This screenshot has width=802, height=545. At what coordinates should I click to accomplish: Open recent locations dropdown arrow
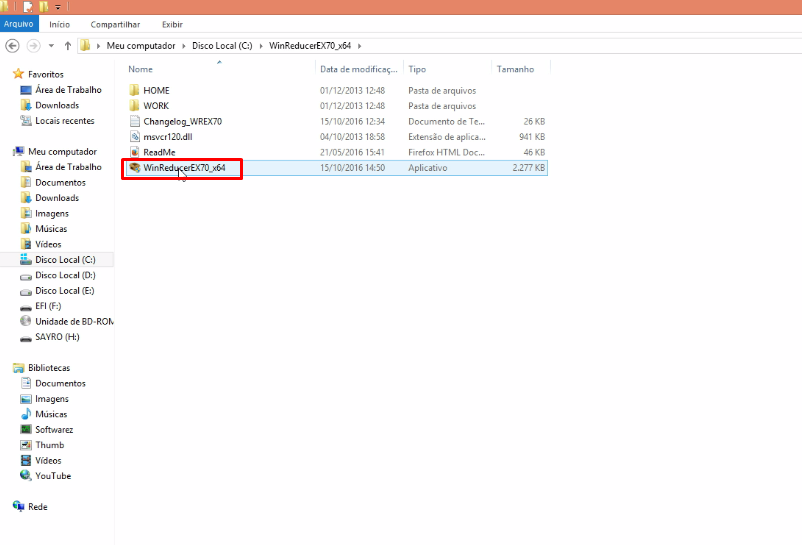pyautogui.click(x=51, y=46)
